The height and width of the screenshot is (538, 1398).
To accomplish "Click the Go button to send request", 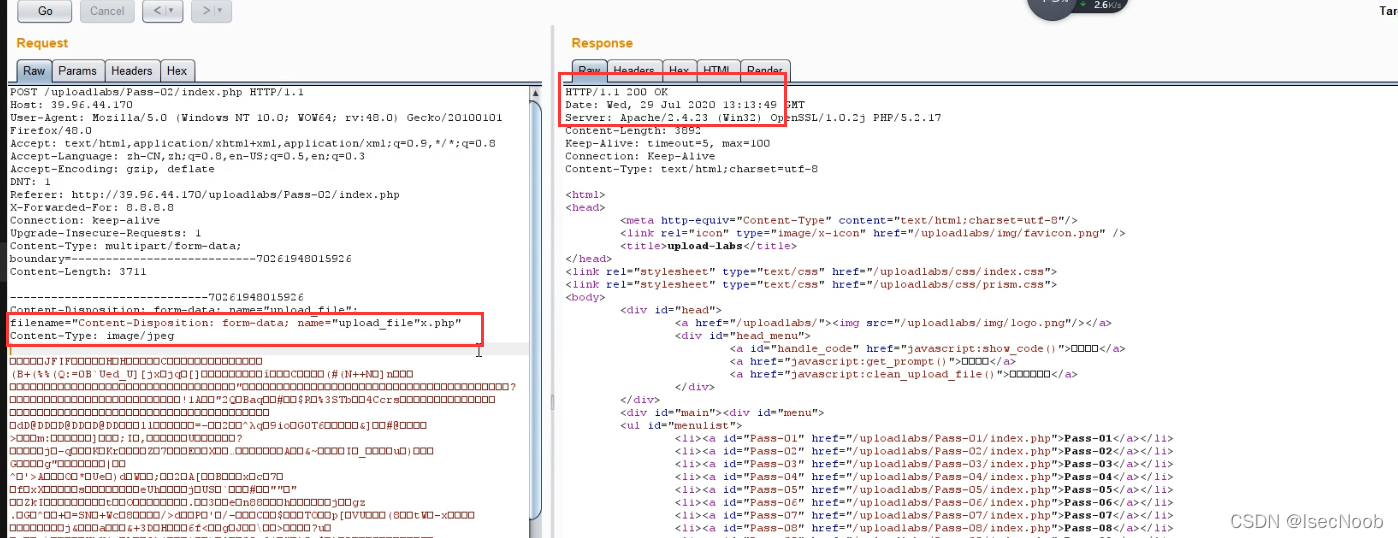I will tap(45, 11).
